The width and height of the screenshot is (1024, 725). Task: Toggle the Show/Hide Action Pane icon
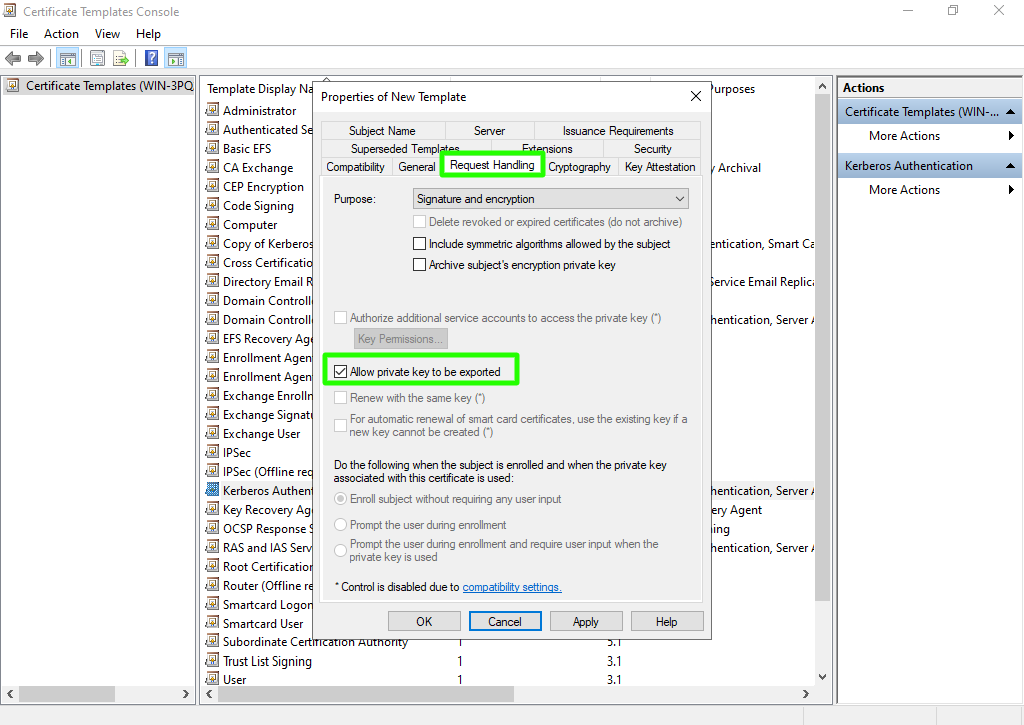[176, 59]
